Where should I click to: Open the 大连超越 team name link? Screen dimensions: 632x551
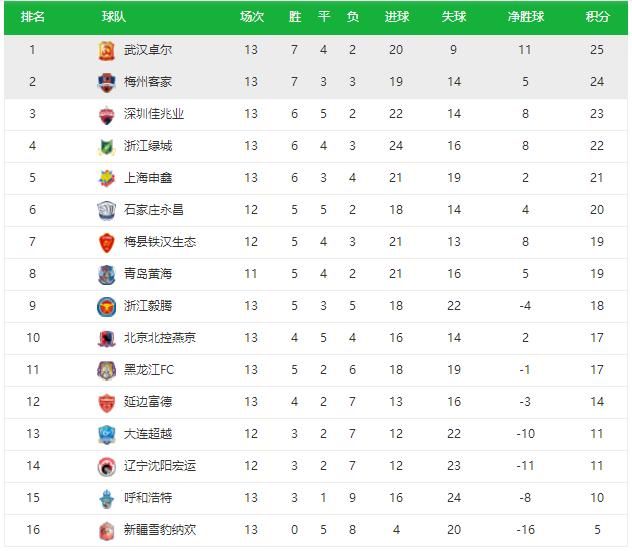tap(148, 434)
